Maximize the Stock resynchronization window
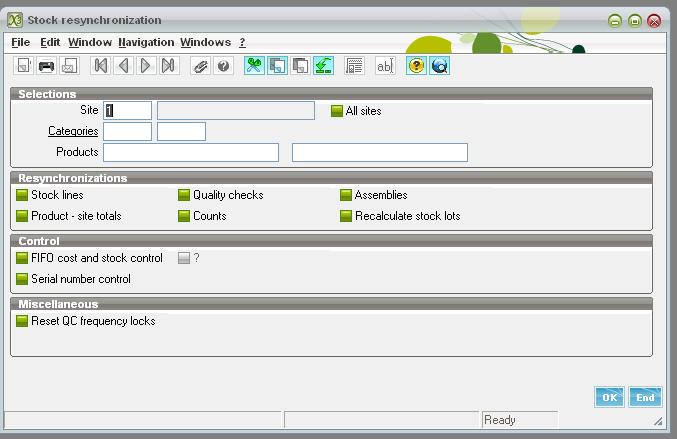Viewport: 677px width, 439px height. click(x=635, y=20)
